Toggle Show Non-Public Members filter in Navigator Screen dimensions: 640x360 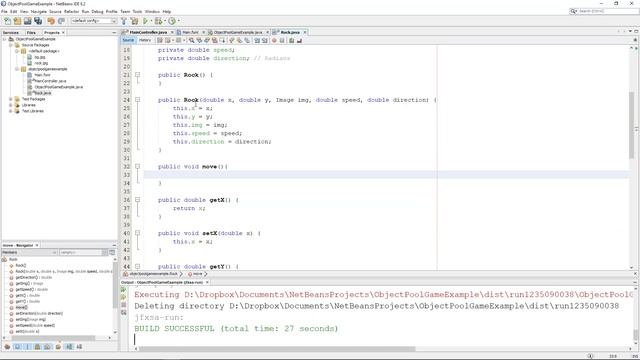pyautogui.click(x=37, y=347)
